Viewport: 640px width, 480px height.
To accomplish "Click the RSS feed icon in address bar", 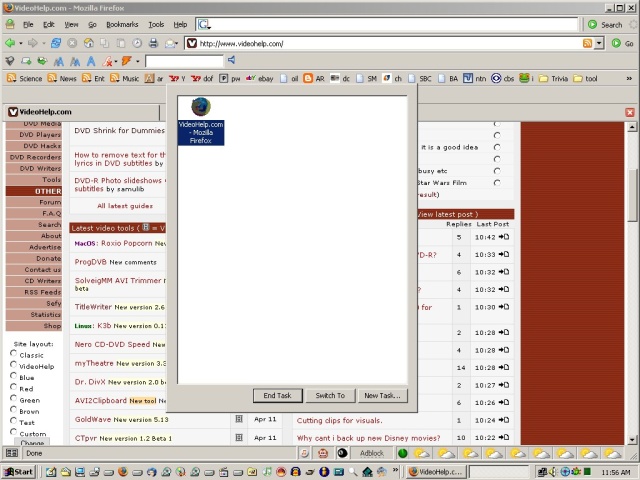I will pos(587,43).
